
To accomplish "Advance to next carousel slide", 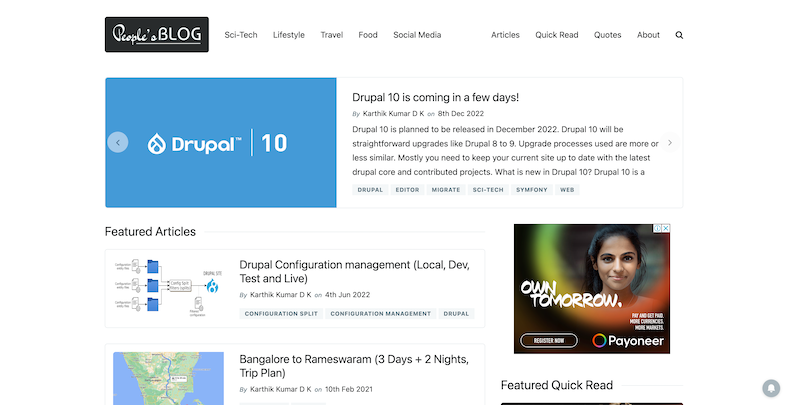I will [x=670, y=143].
